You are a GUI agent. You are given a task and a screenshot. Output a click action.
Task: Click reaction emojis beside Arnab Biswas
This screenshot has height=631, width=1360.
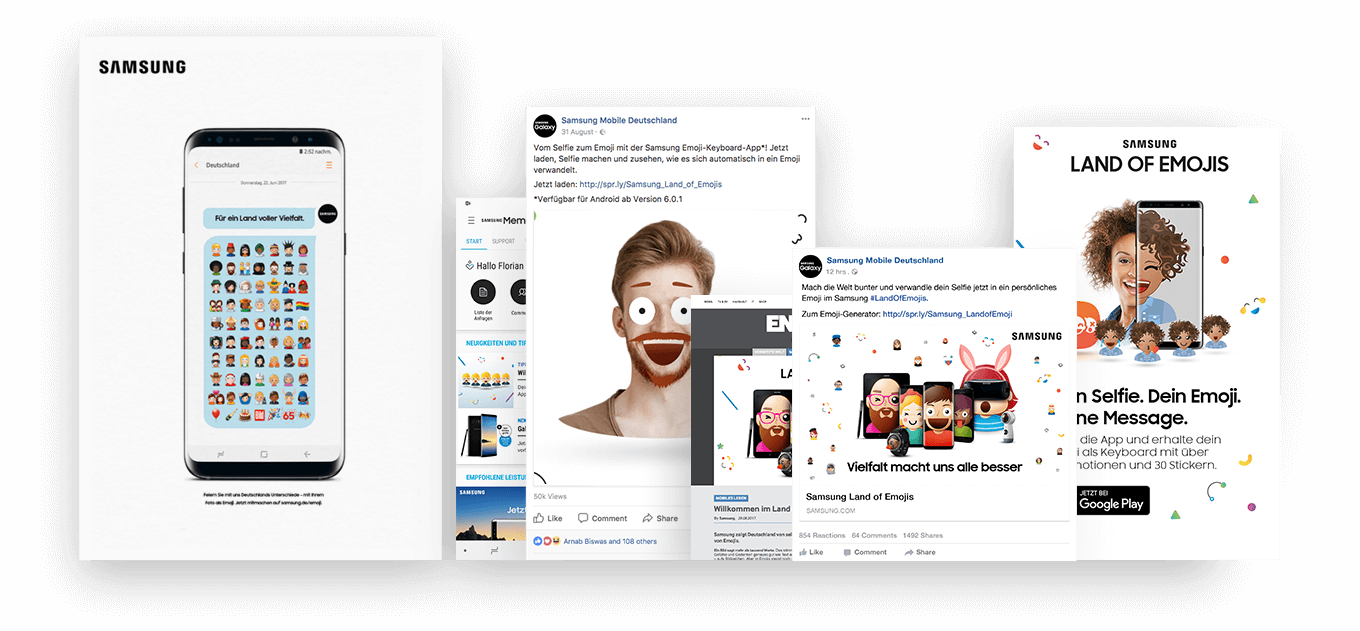click(547, 541)
